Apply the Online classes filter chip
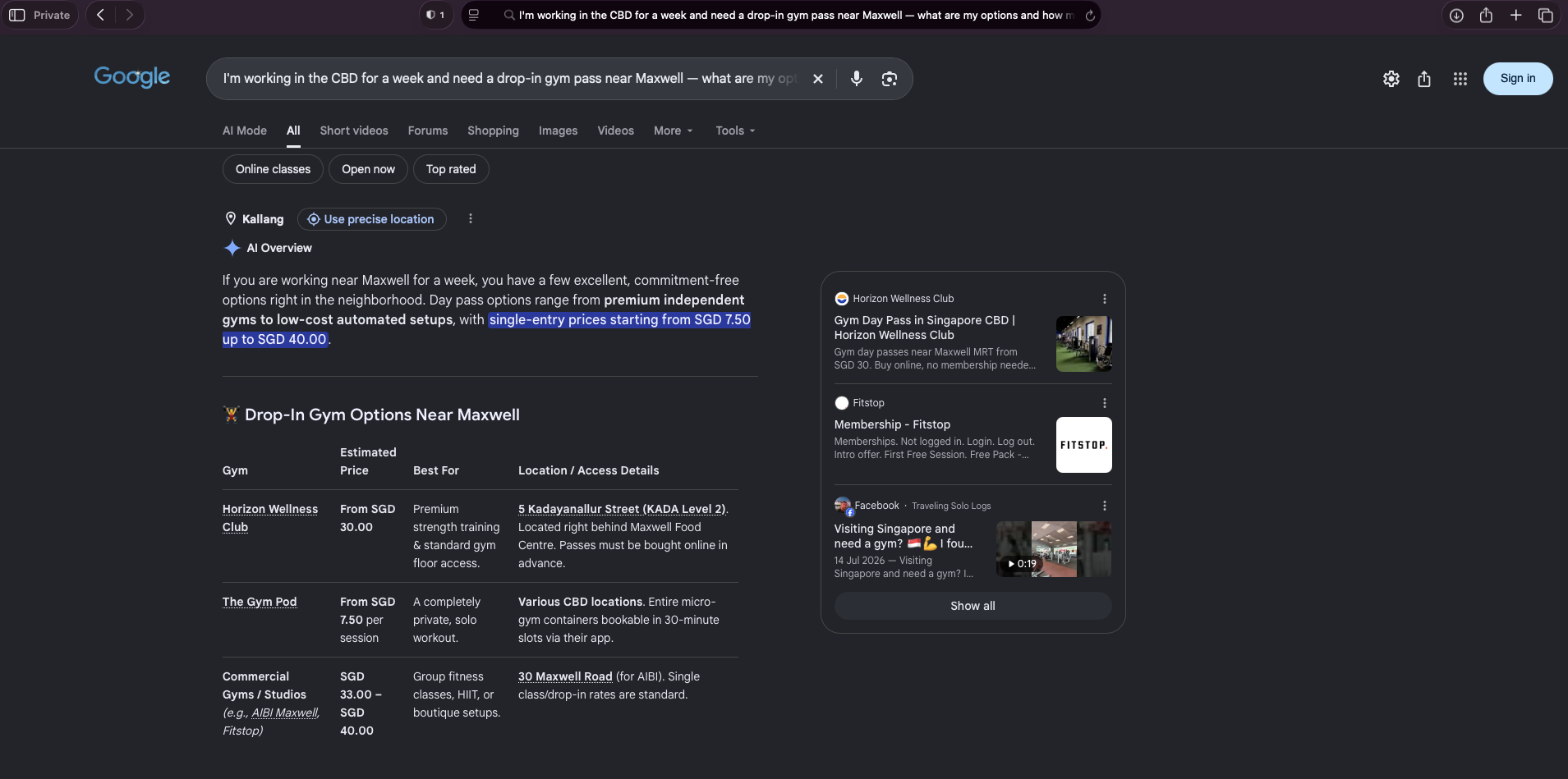The image size is (1568, 779). [x=273, y=169]
